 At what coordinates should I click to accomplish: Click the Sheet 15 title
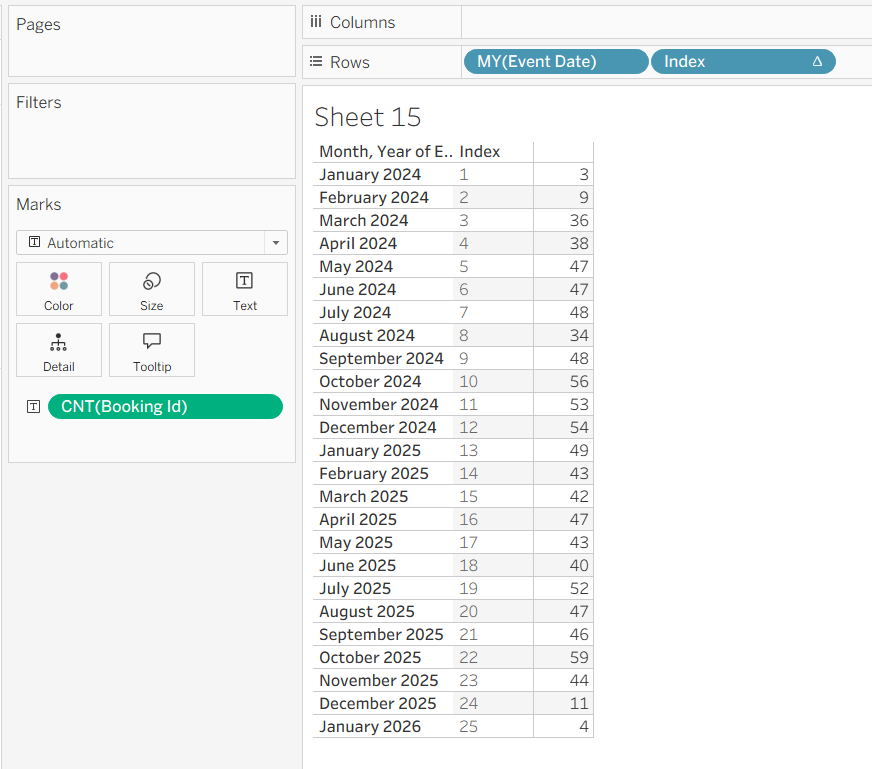pos(368,117)
